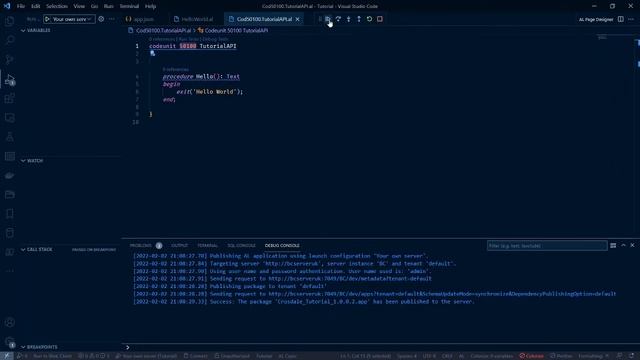Viewport: 640px width, 360px height.
Task: Switch to the Terminal panel tab
Action: click(207, 245)
